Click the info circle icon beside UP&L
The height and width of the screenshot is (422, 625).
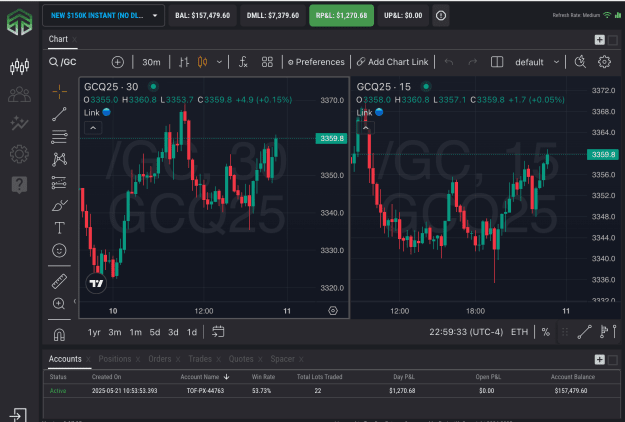click(x=441, y=16)
